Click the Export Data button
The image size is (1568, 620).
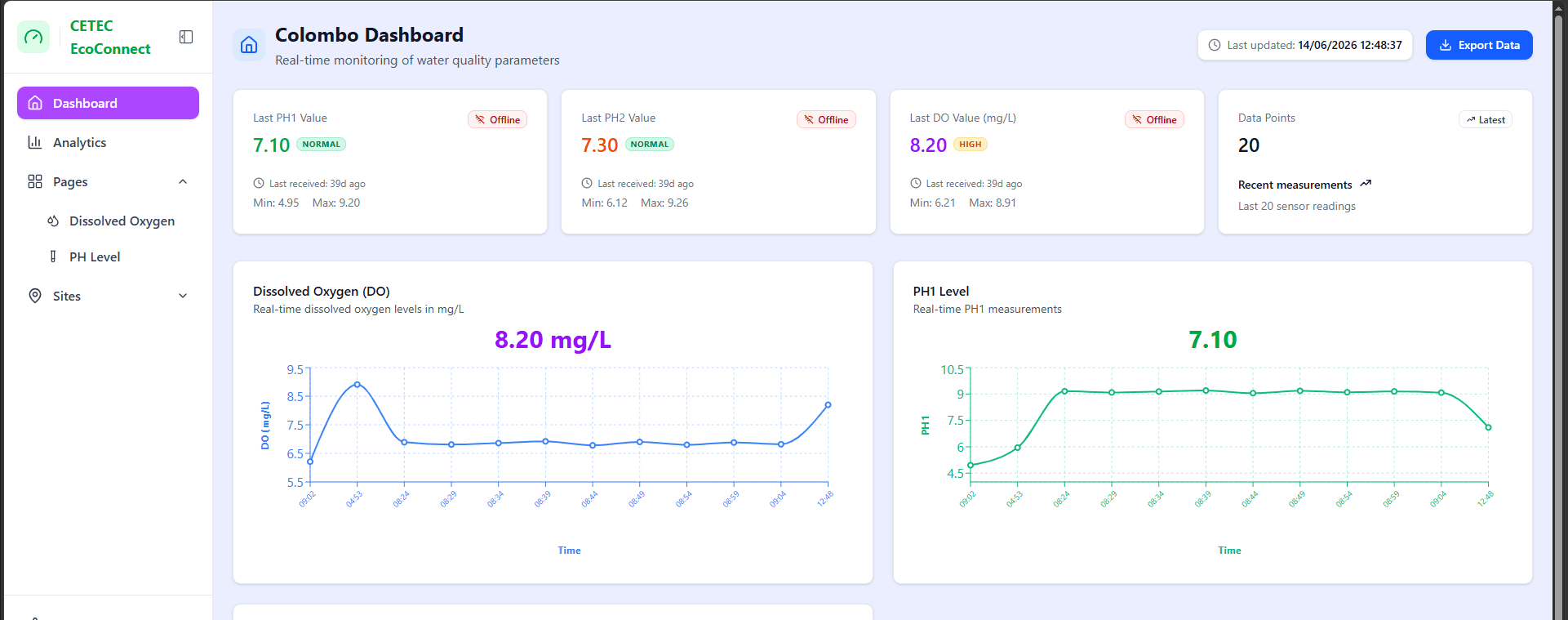[x=1479, y=45]
